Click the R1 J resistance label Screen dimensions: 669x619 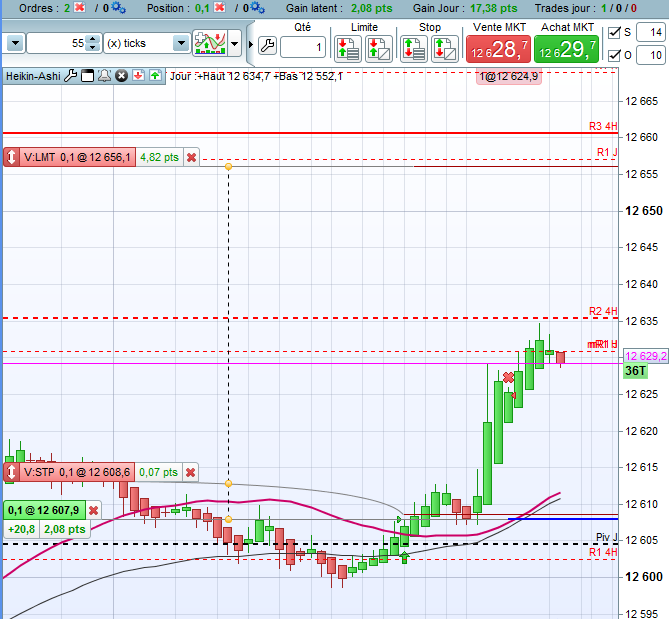607,152
